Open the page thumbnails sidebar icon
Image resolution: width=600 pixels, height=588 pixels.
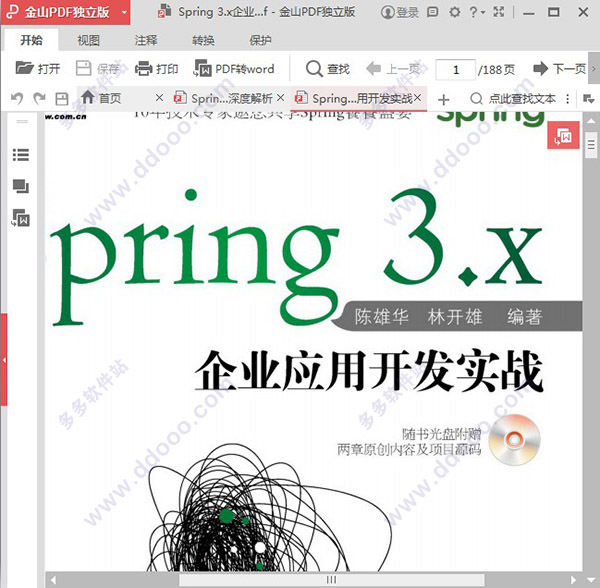[x=21, y=186]
